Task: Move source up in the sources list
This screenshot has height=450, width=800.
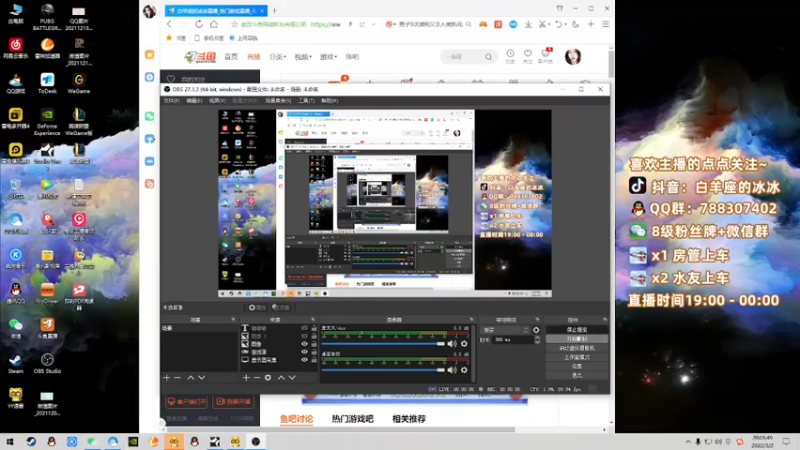Action: (281, 378)
